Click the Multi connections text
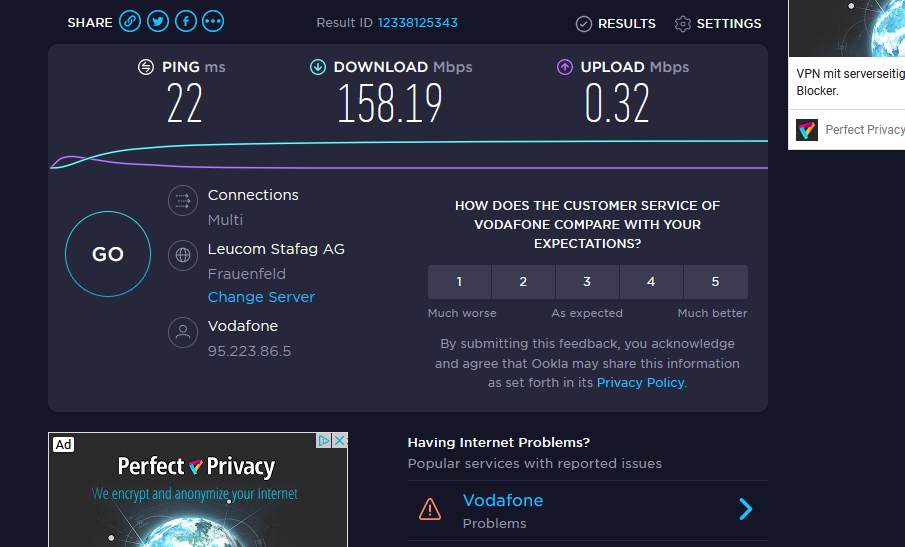905x547 pixels. 225,220
